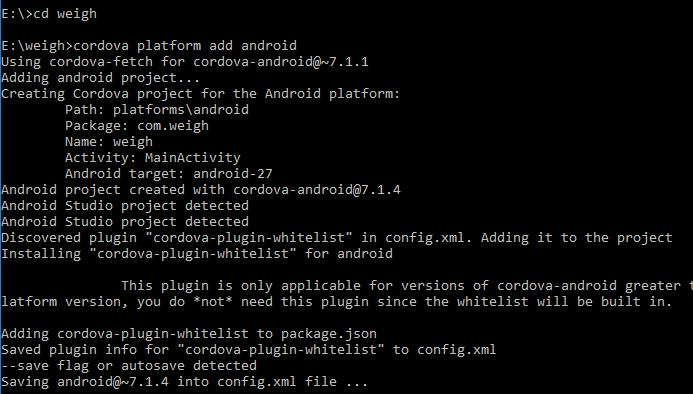Click the "Installing cordova-plugin-whitelist for android" line
Image resolution: width=693 pixels, height=394 pixels.
coord(197,253)
